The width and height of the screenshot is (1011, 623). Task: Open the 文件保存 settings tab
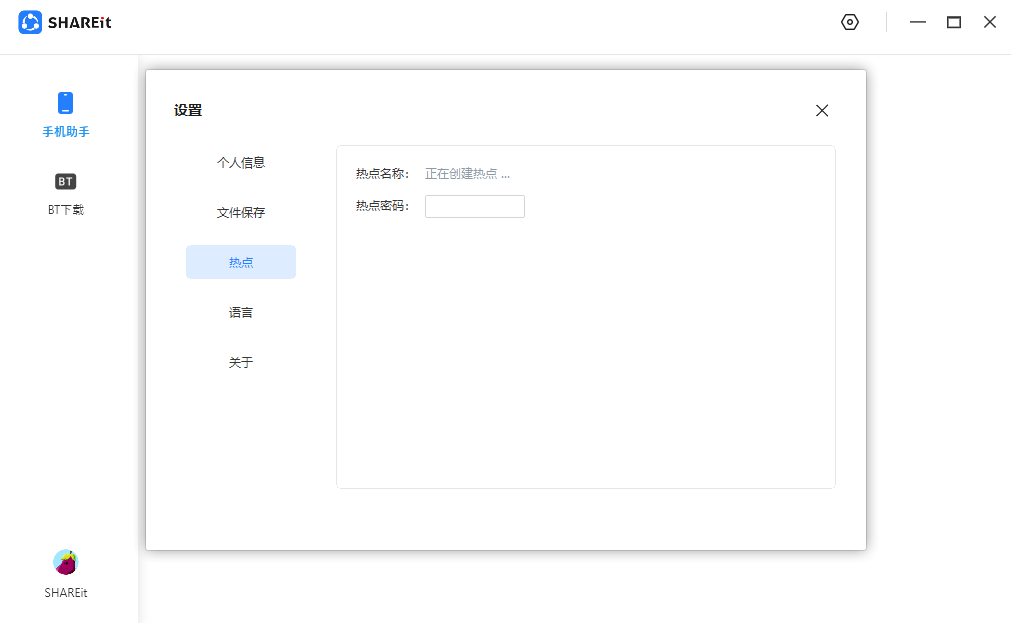pos(241,211)
